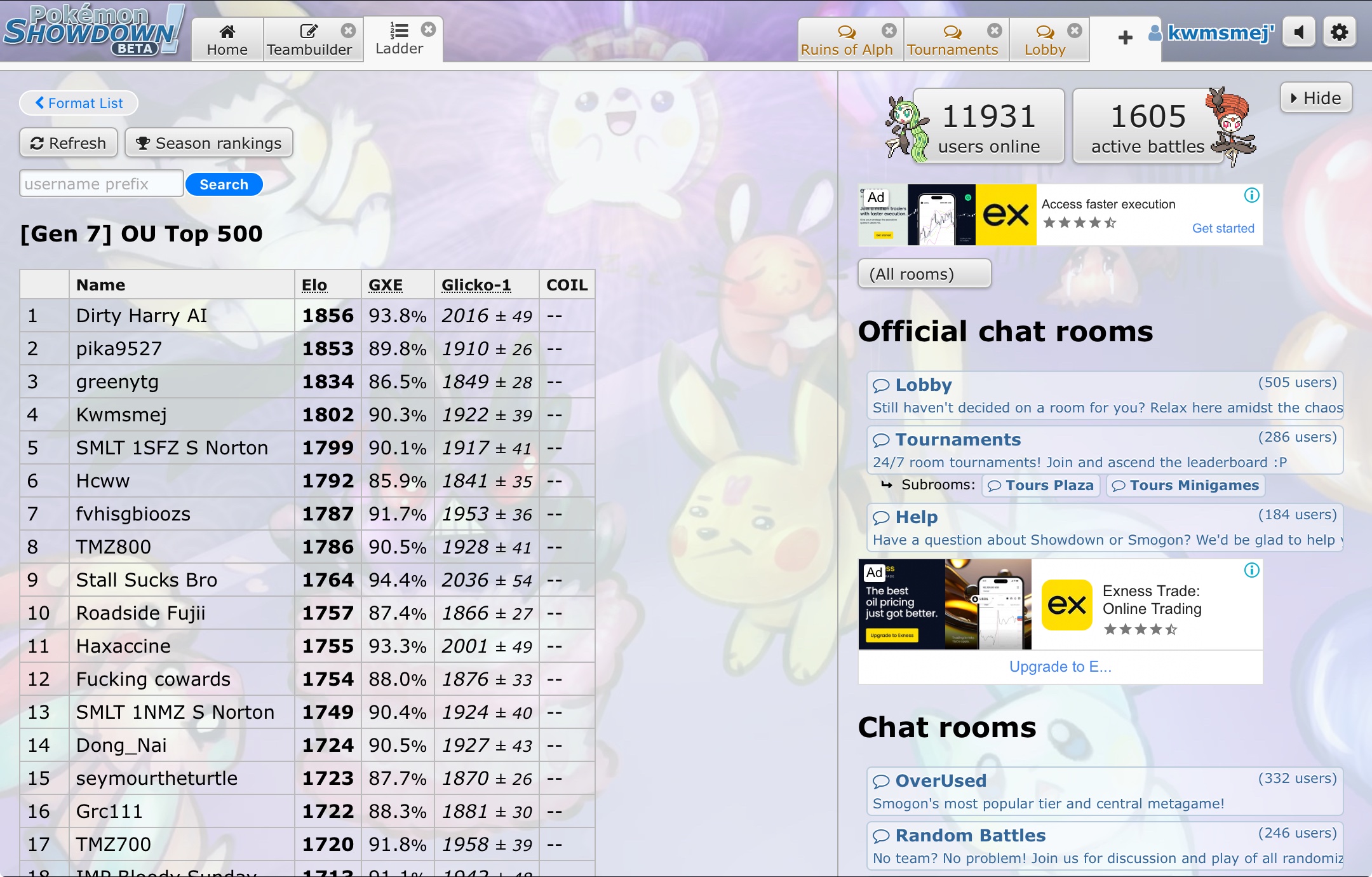Image resolution: width=1372 pixels, height=877 pixels.
Task: Select player Kwmsmej in the ladder
Action: [x=122, y=414]
